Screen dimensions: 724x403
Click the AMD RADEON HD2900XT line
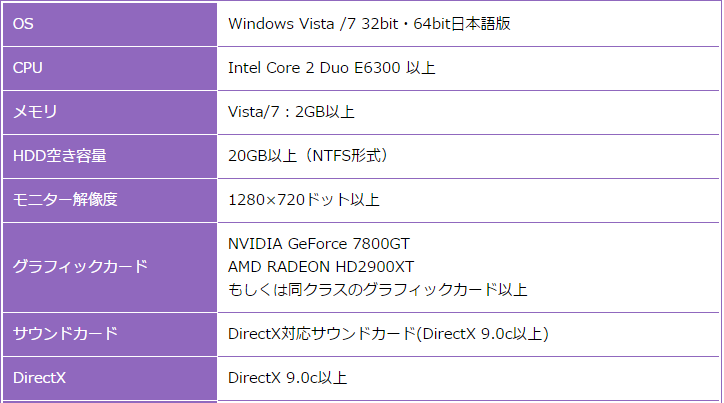coord(321,267)
